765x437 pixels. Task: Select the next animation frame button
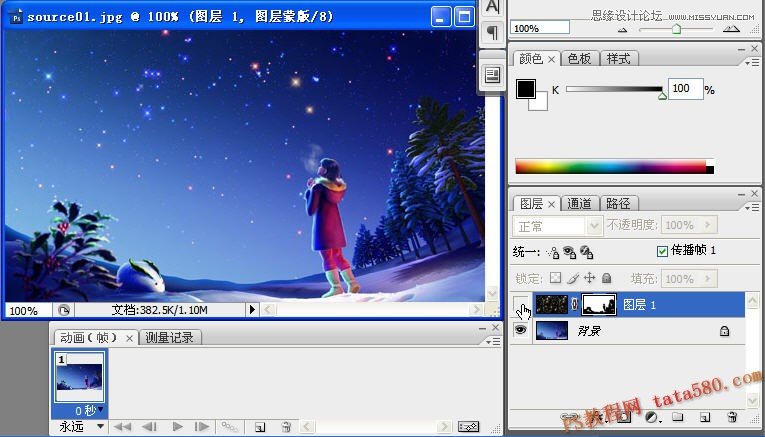tap(201, 427)
